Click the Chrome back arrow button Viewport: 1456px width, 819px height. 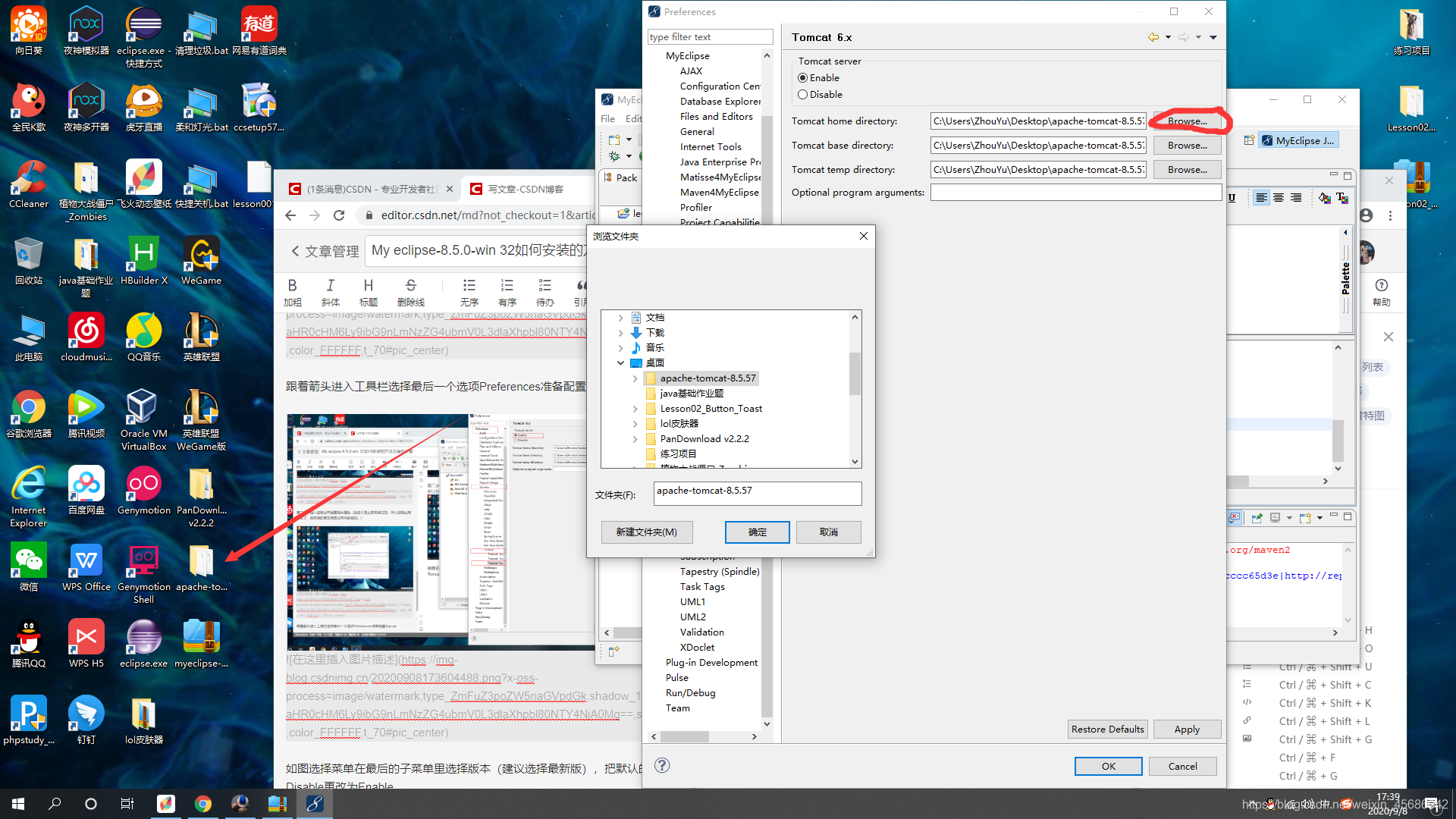point(290,215)
